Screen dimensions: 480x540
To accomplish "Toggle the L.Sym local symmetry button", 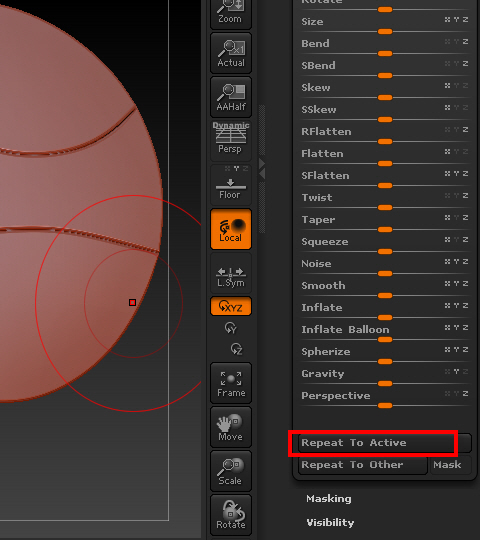I will [x=231, y=273].
